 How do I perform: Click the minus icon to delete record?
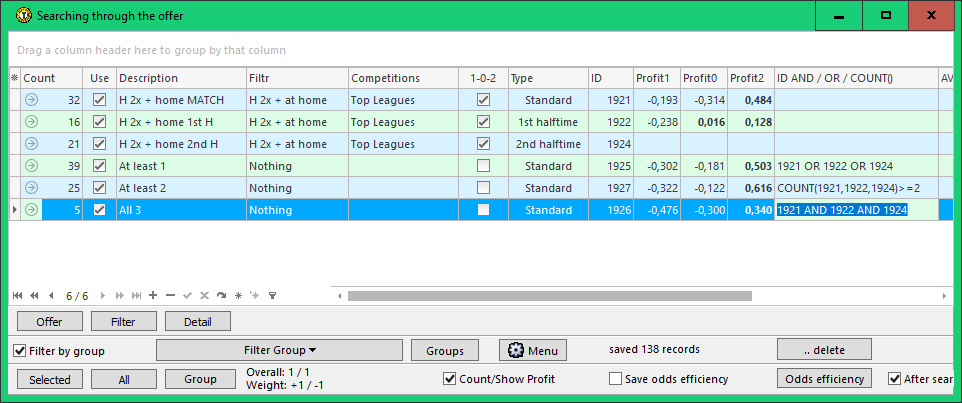(x=170, y=296)
